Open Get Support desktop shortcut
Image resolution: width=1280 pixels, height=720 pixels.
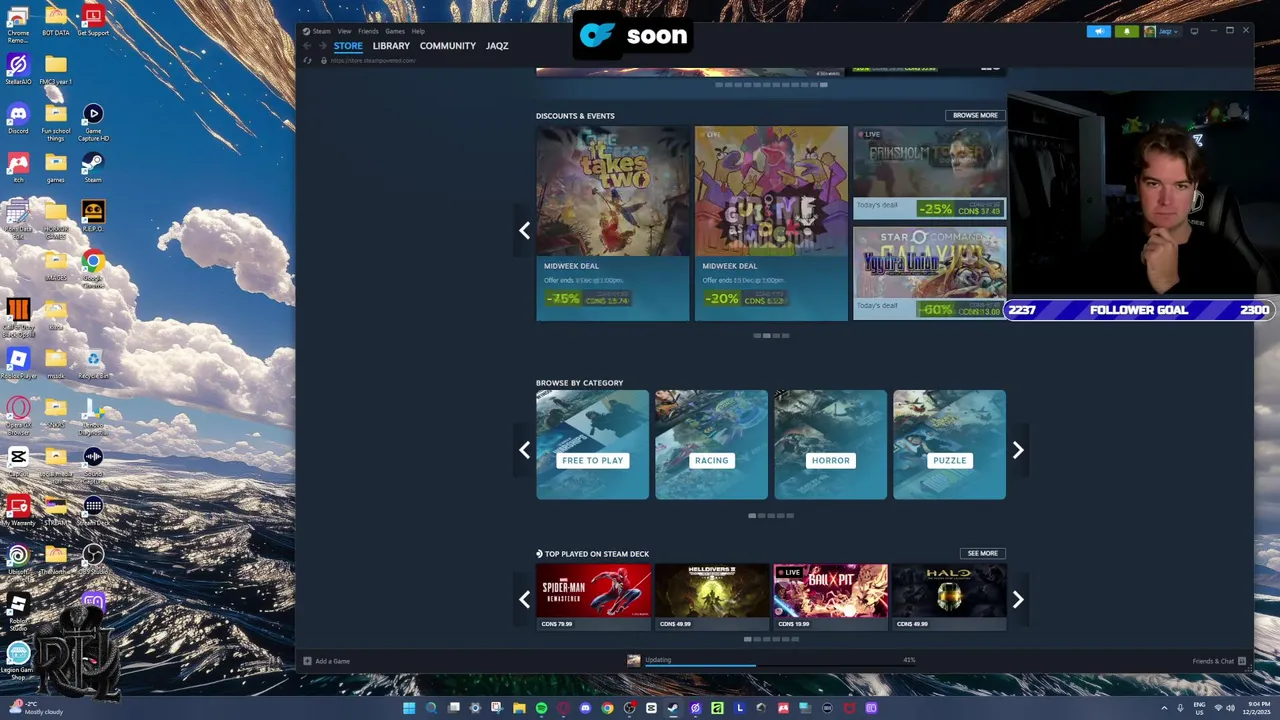[x=93, y=21]
